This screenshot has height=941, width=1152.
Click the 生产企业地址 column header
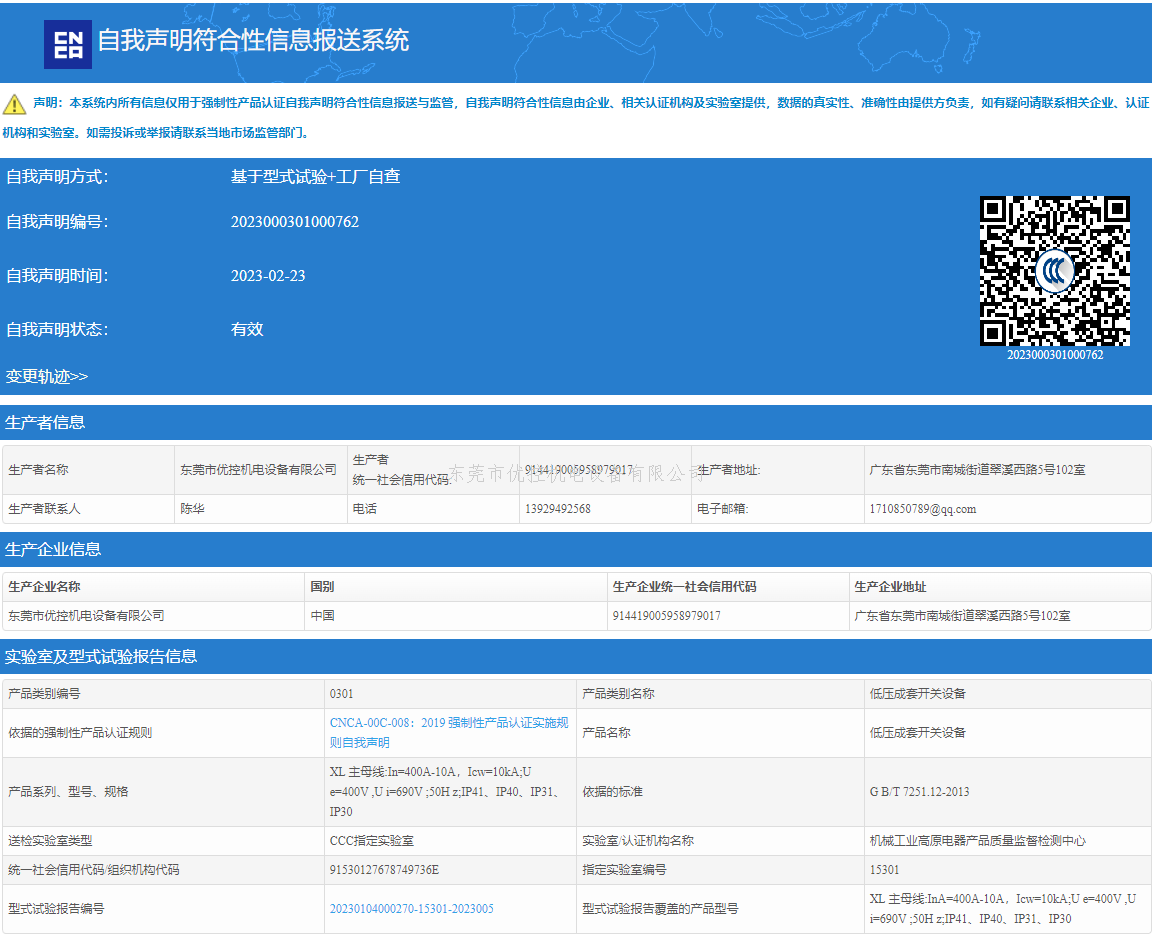pos(890,587)
